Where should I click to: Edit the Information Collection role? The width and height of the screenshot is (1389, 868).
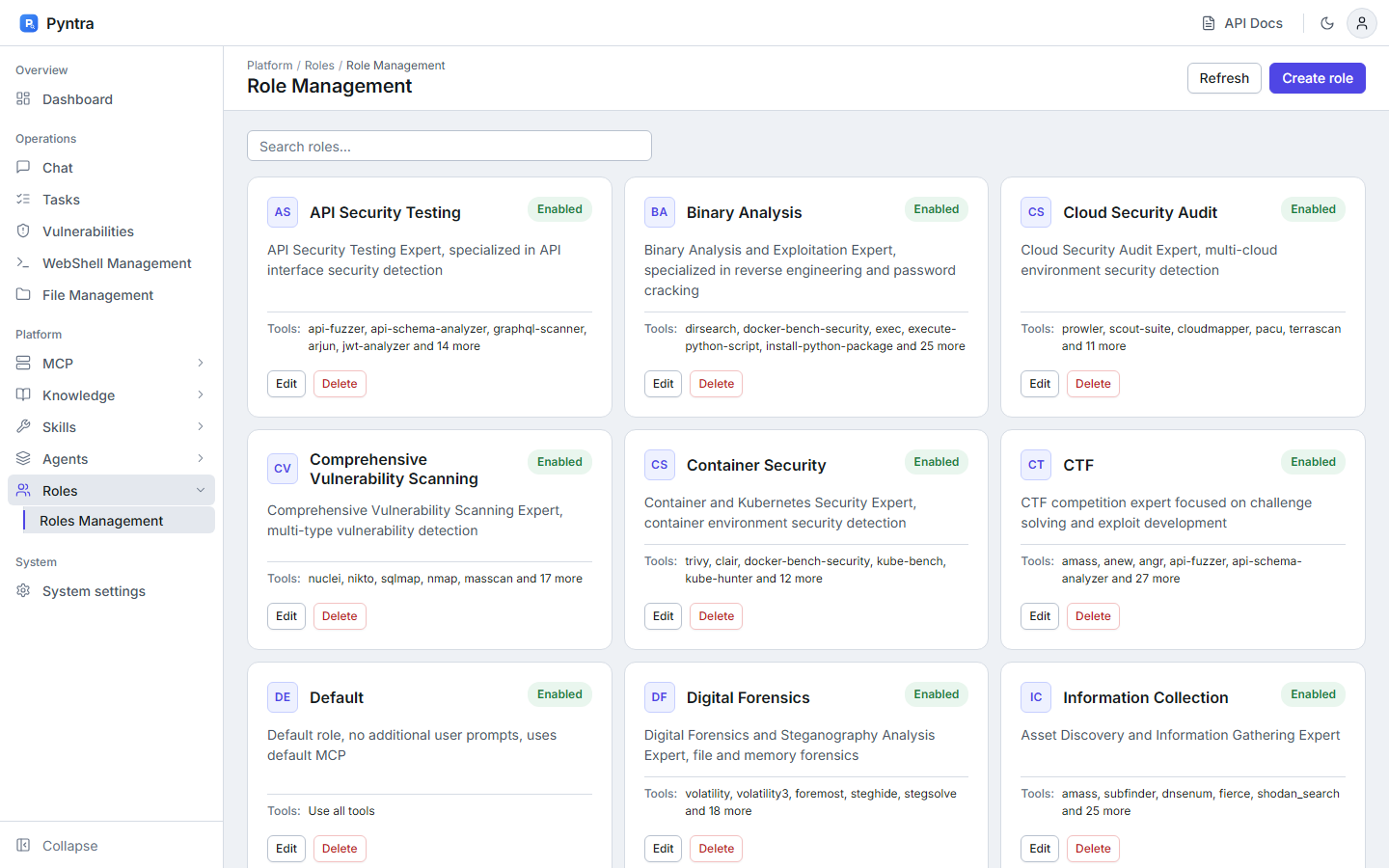[x=1040, y=849]
